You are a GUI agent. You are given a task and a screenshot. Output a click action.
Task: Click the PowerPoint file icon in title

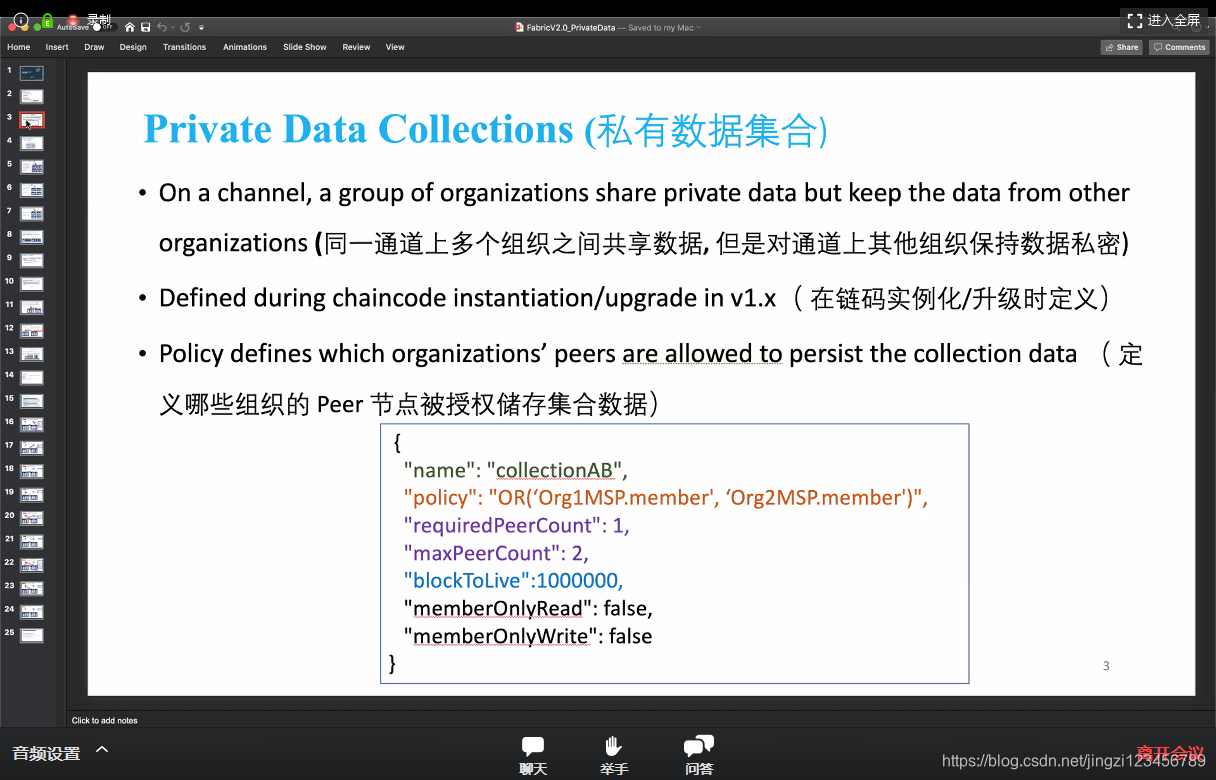click(x=520, y=28)
